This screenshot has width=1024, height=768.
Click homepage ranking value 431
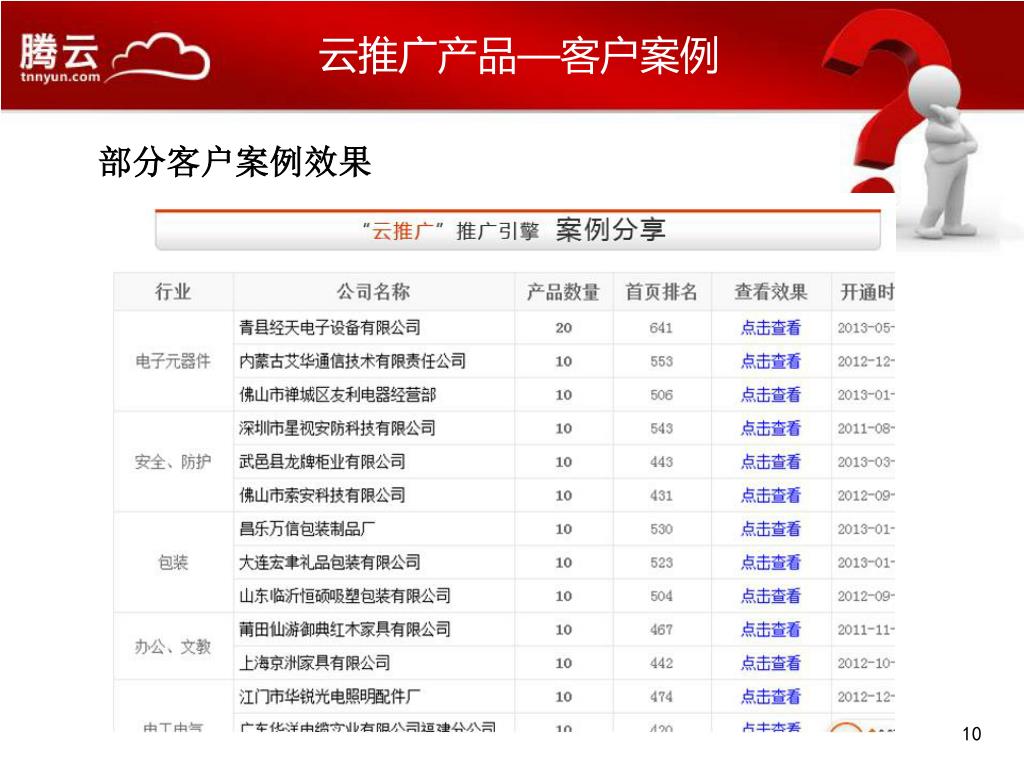click(x=661, y=496)
